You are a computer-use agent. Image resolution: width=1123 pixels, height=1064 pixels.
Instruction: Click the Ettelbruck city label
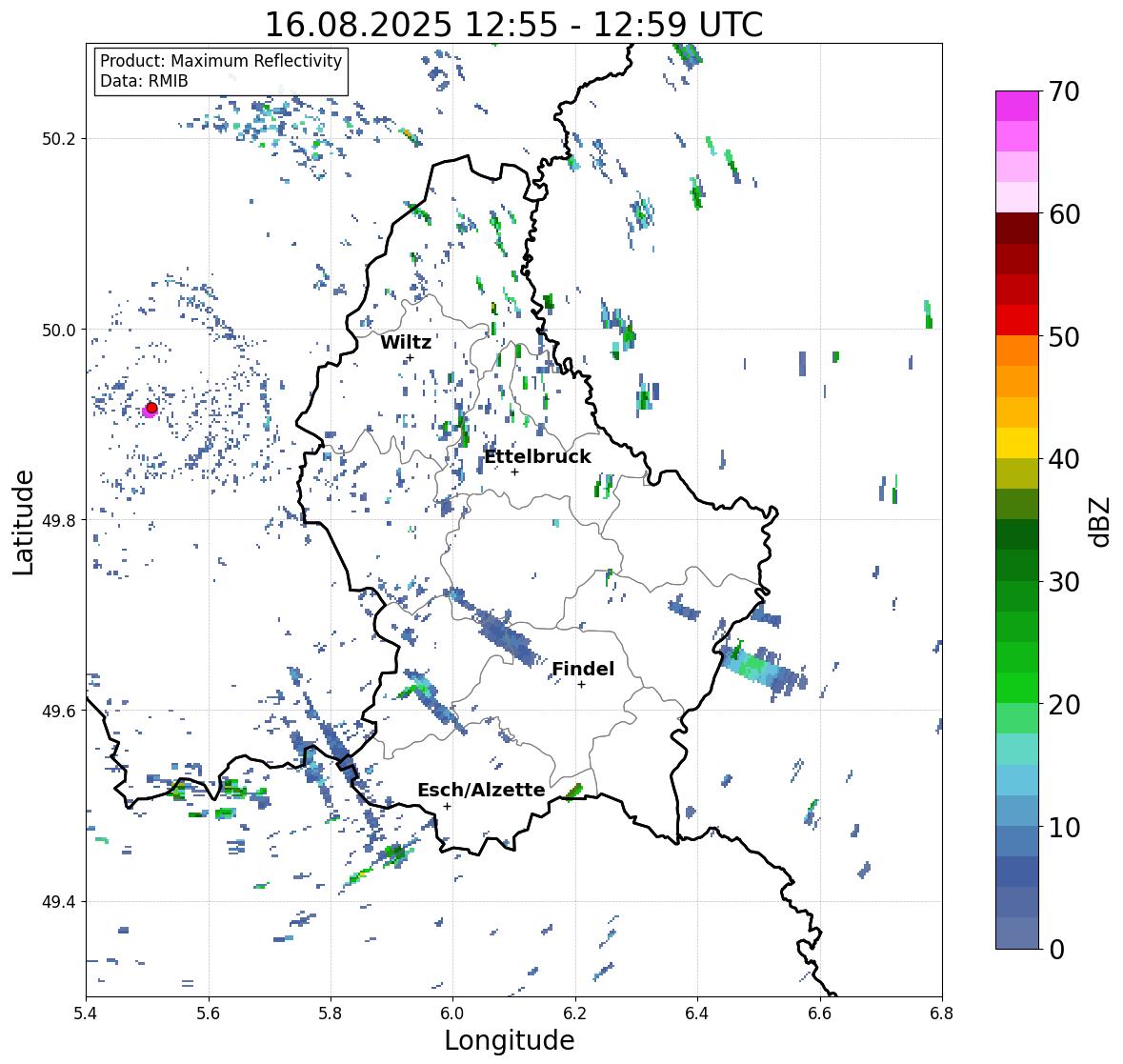537,456
